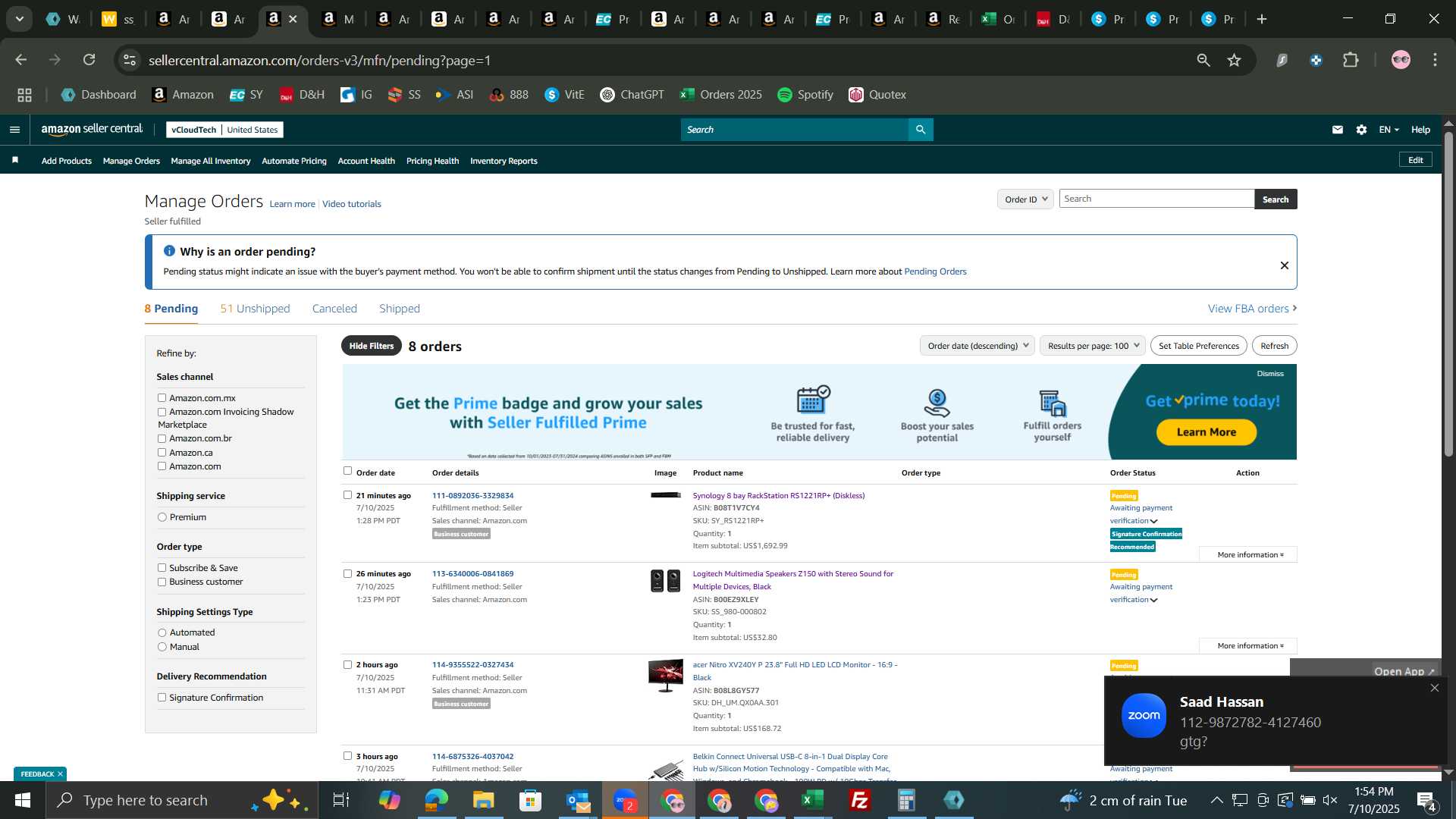Open the Spotify bookmark
This screenshot has height=819, width=1456.
805,95
